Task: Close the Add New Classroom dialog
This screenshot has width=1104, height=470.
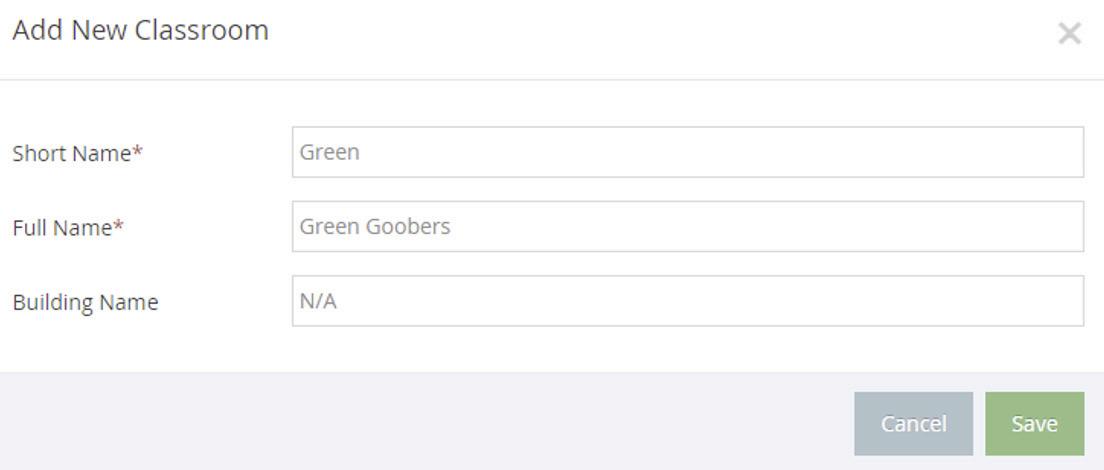Action: [x=1069, y=34]
